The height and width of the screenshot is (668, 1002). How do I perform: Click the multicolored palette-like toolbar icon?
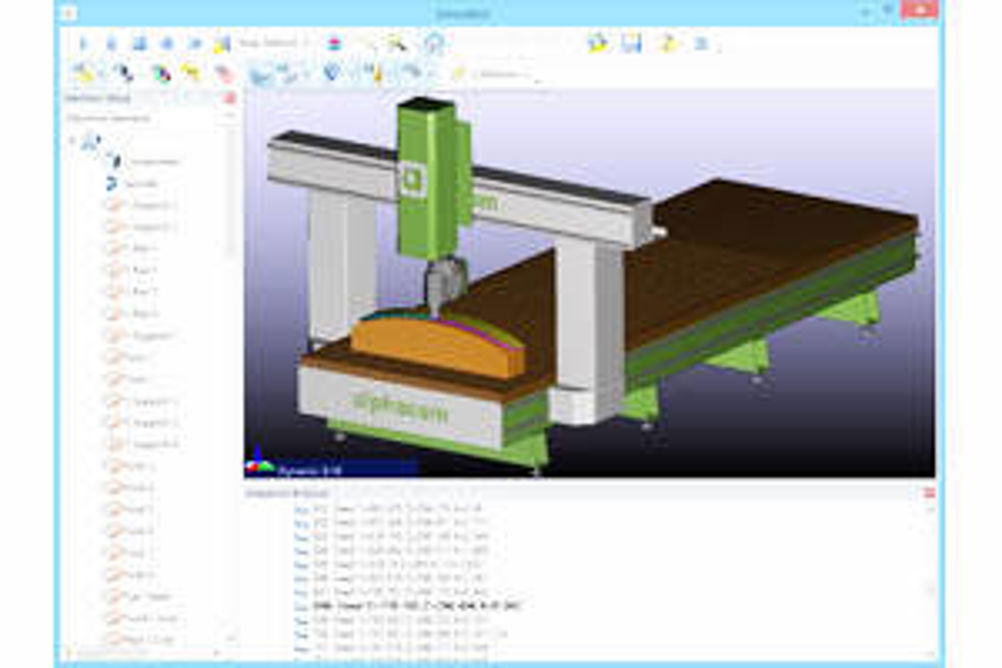pos(162,74)
